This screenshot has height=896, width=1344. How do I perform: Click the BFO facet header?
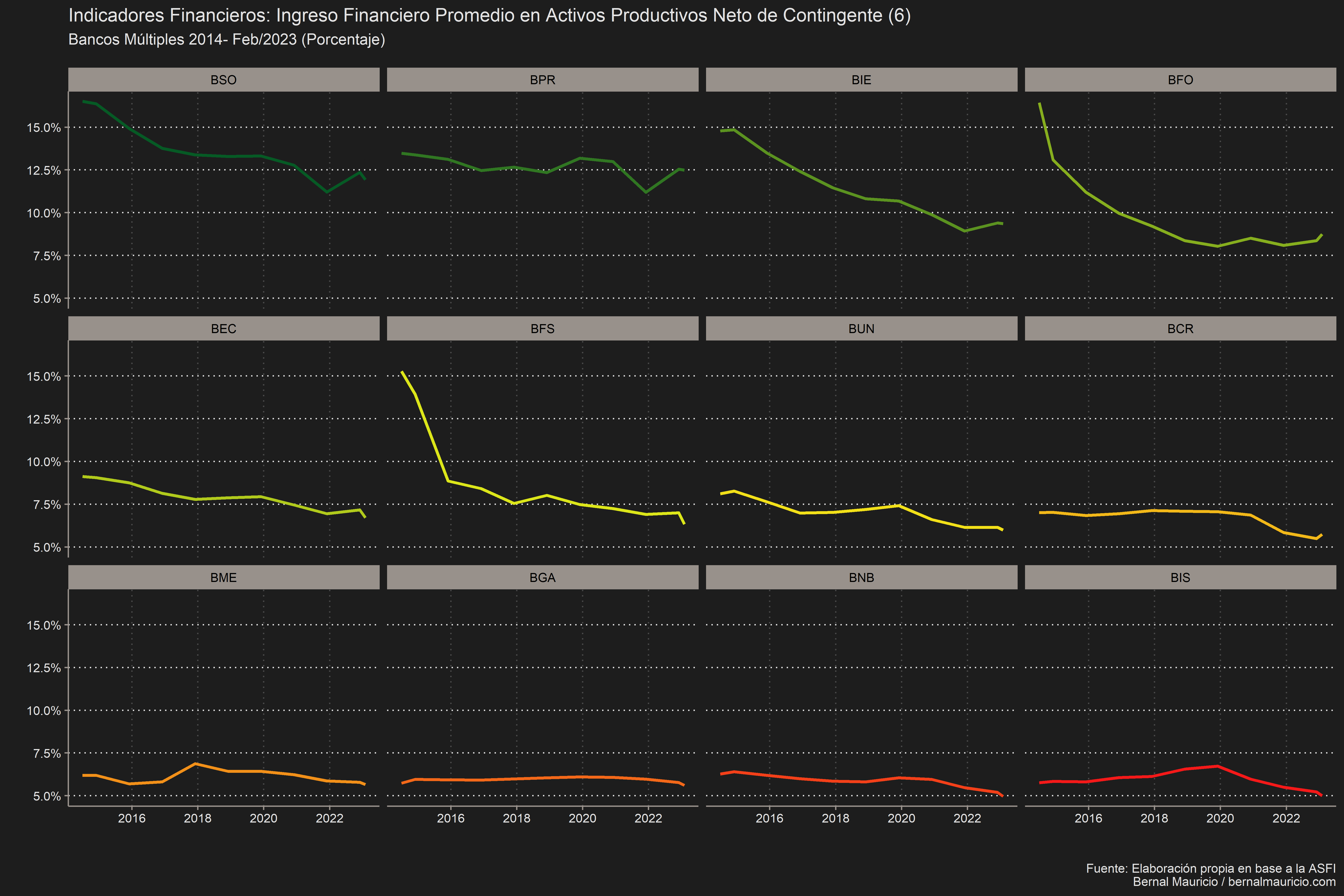[x=1180, y=80]
